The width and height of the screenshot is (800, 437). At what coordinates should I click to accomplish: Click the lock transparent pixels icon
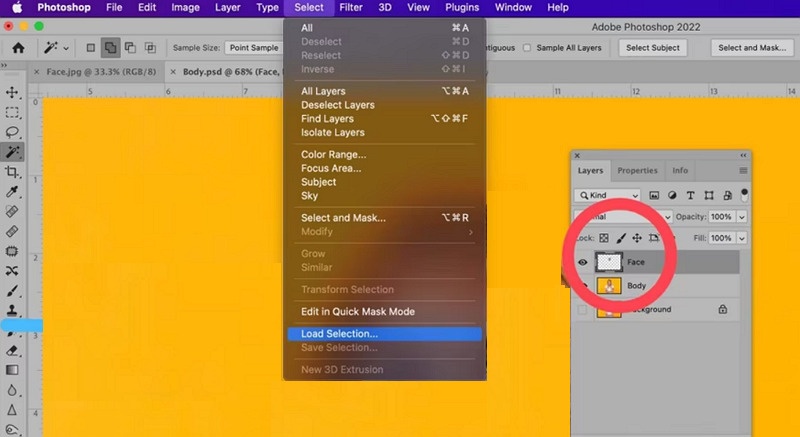point(603,238)
